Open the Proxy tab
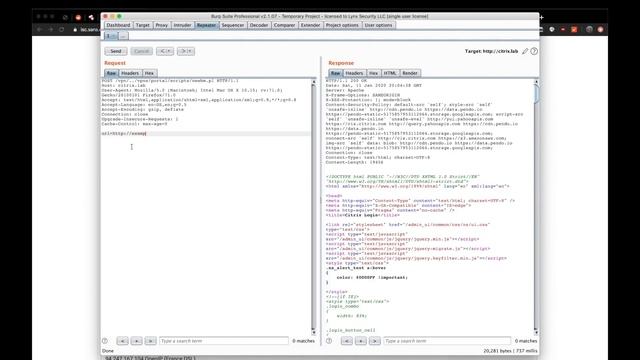 162,25
